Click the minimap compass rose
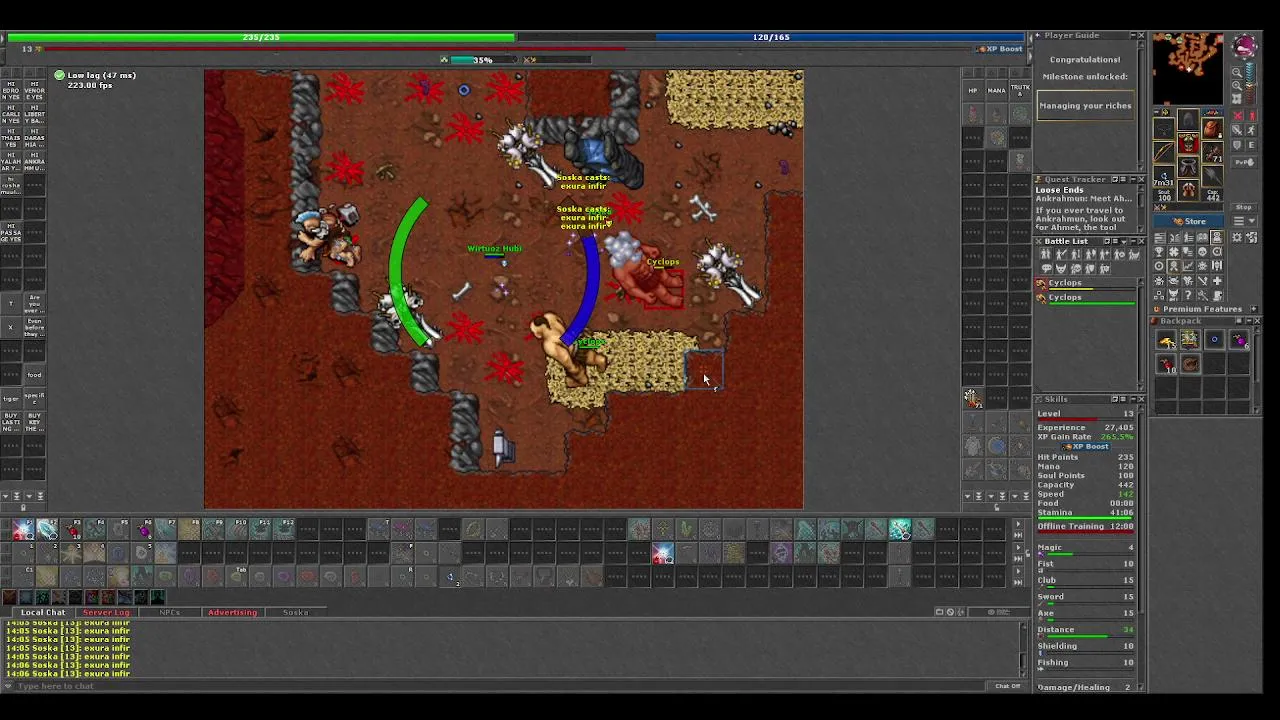The height and width of the screenshot is (720, 1280). pos(1244,47)
